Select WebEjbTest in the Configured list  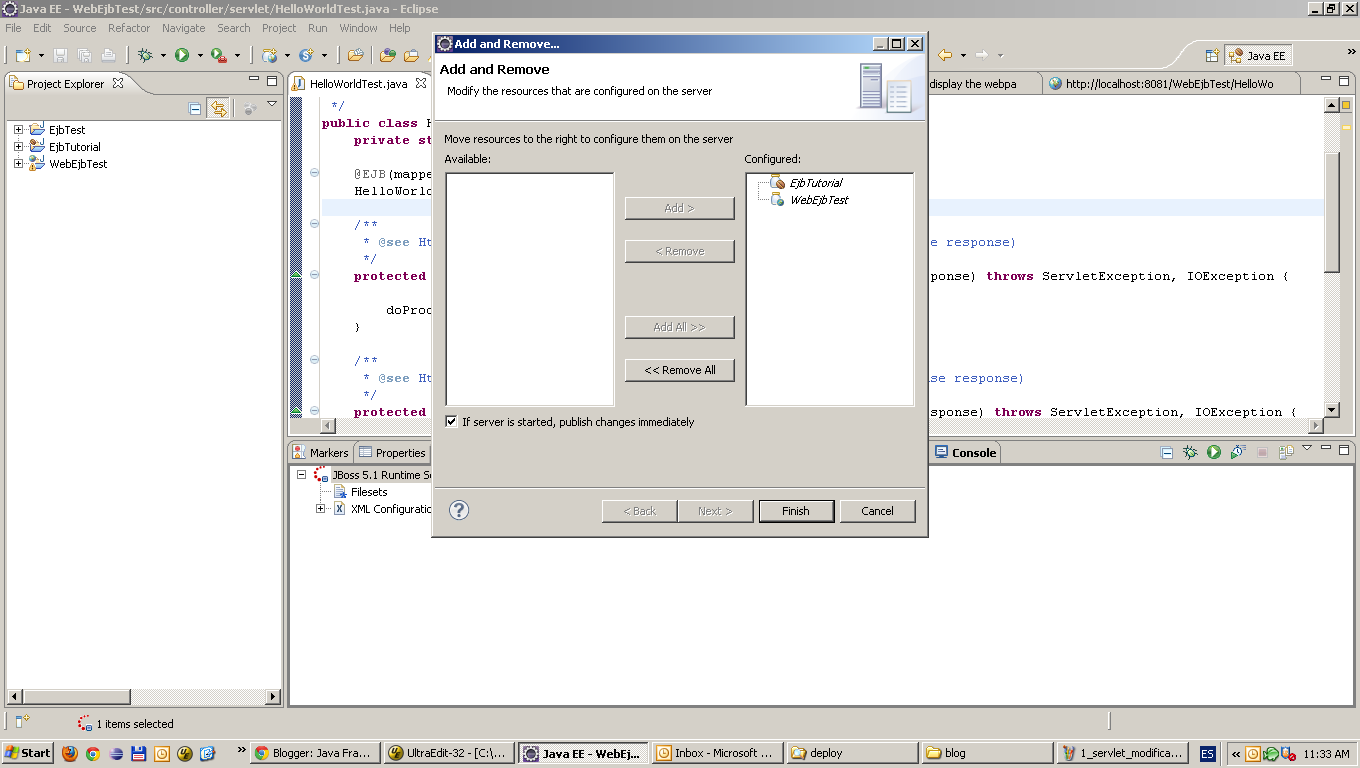point(818,199)
